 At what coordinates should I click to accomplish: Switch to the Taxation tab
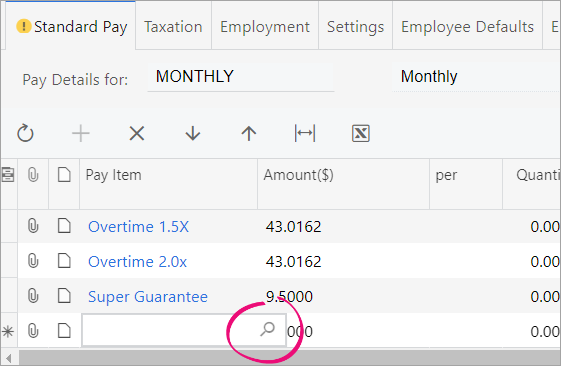click(173, 27)
